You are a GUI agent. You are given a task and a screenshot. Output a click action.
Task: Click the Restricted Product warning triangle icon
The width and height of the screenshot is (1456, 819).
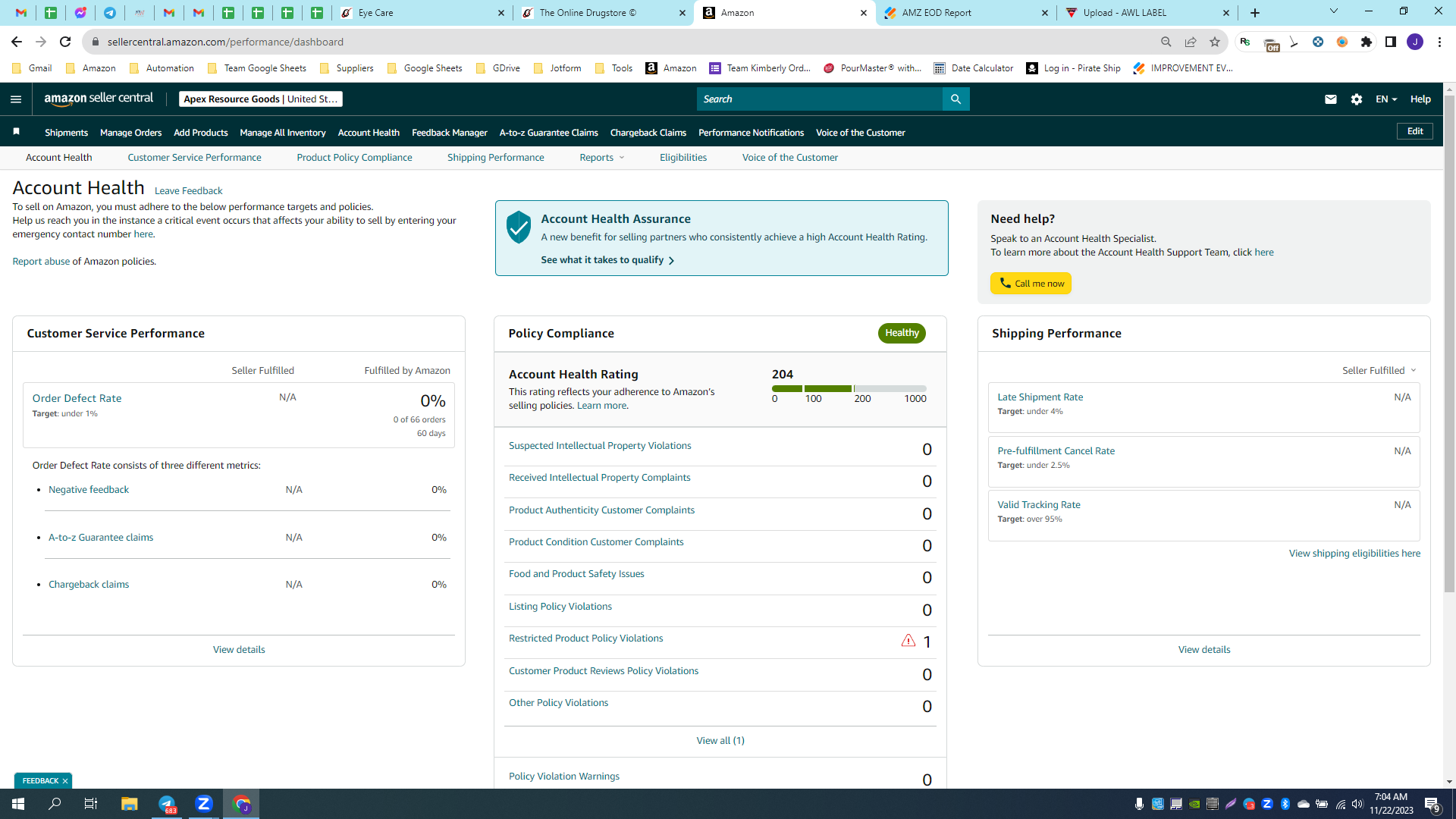pyautogui.click(x=908, y=641)
